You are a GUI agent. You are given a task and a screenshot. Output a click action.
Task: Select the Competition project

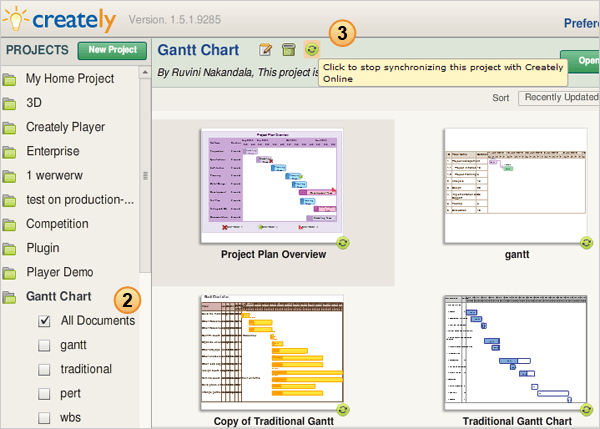coord(57,224)
